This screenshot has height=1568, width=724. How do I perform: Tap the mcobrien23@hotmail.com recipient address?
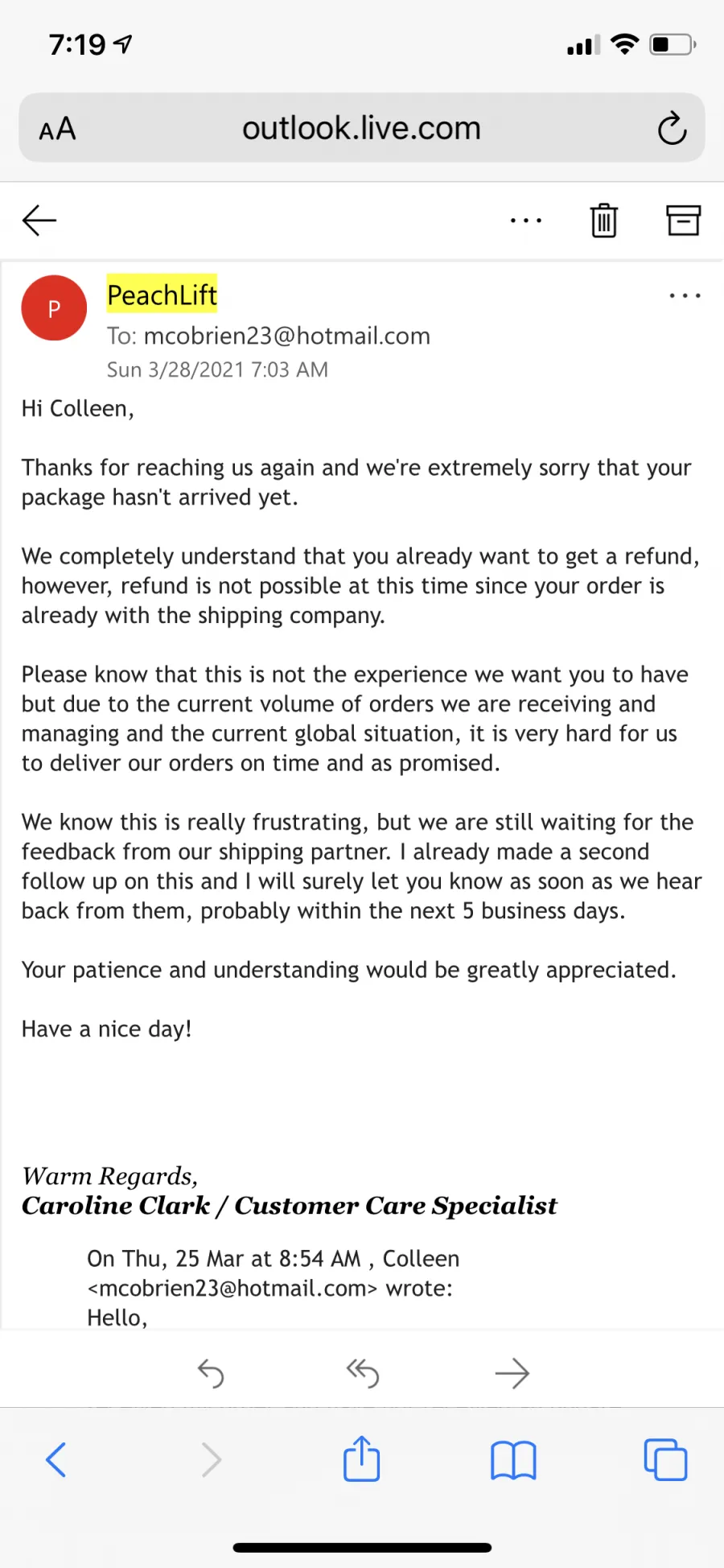[x=287, y=336]
